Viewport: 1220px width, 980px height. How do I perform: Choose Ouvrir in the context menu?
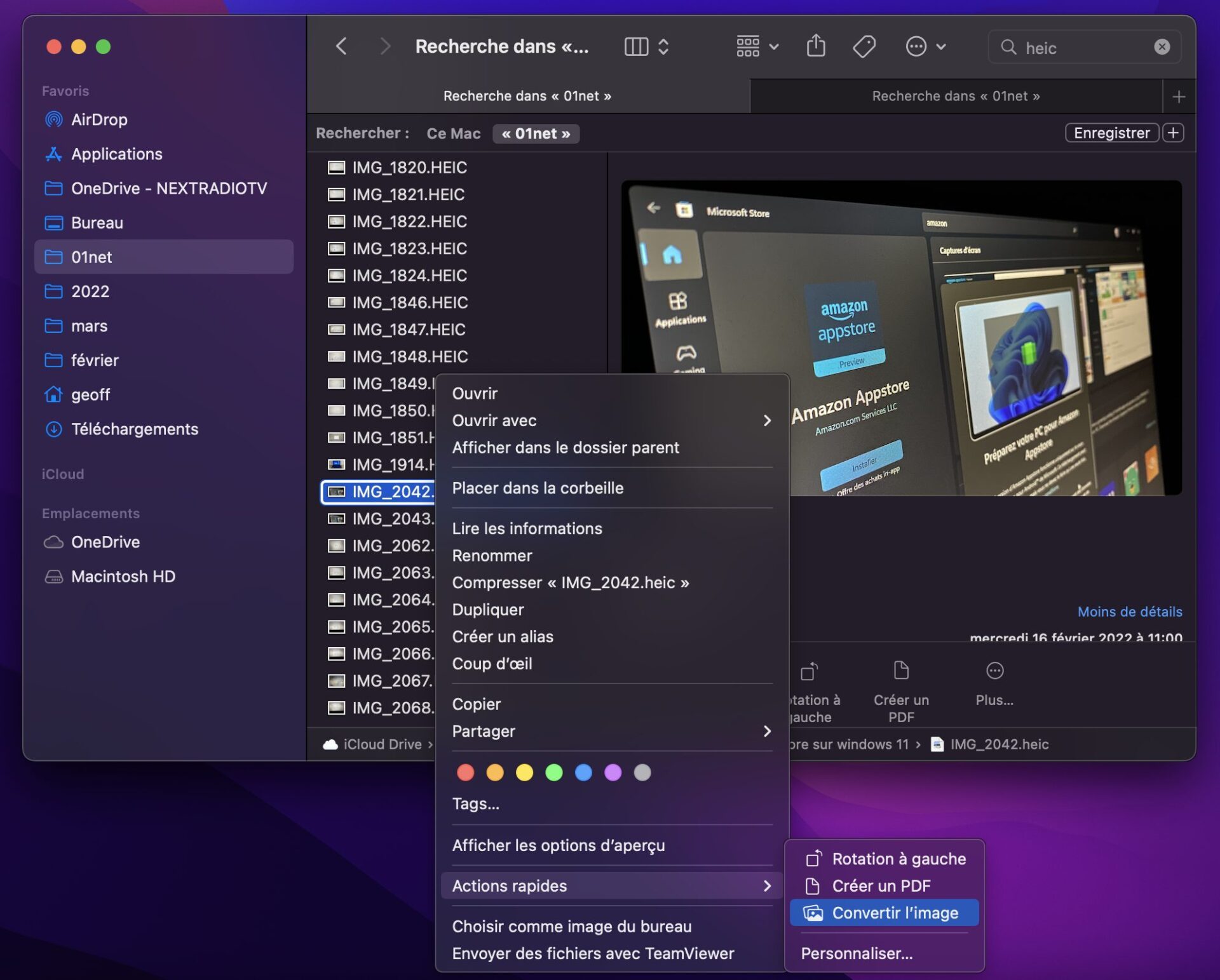[x=611, y=393]
